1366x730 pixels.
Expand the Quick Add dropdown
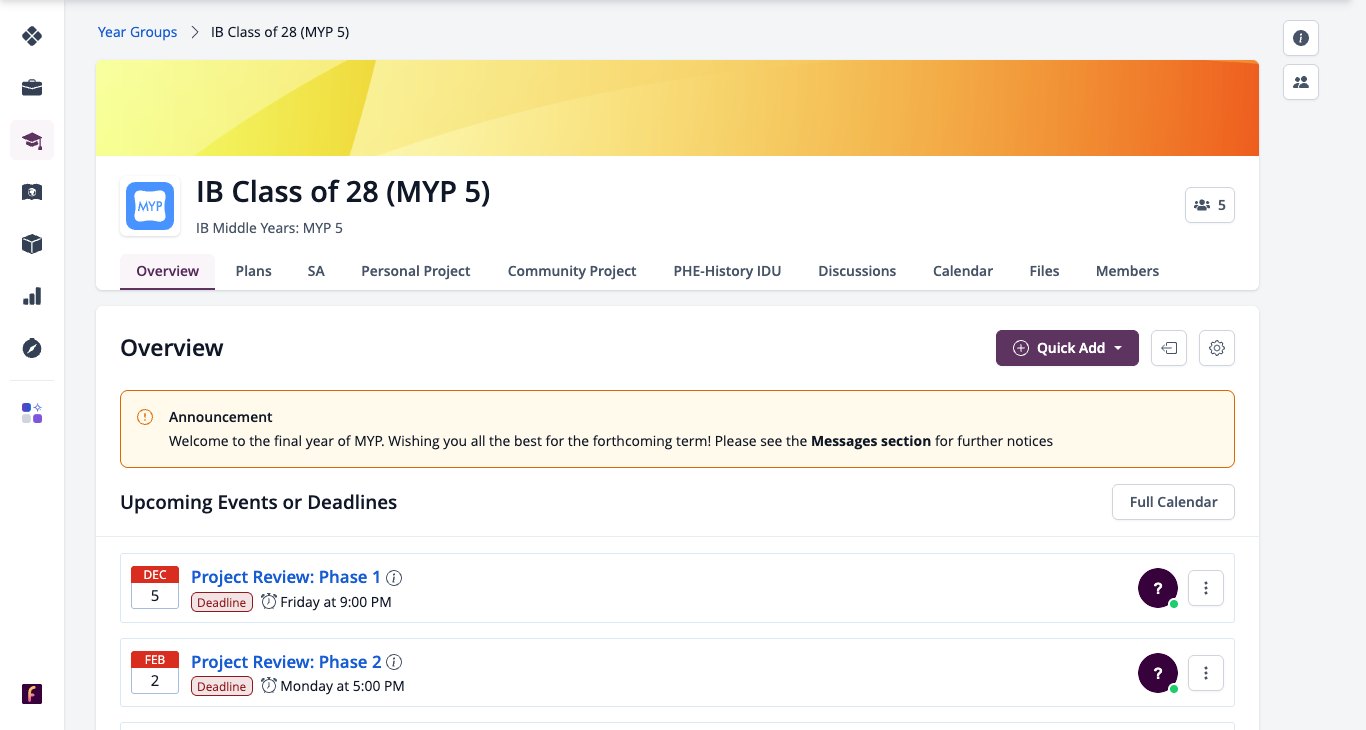click(x=1067, y=348)
